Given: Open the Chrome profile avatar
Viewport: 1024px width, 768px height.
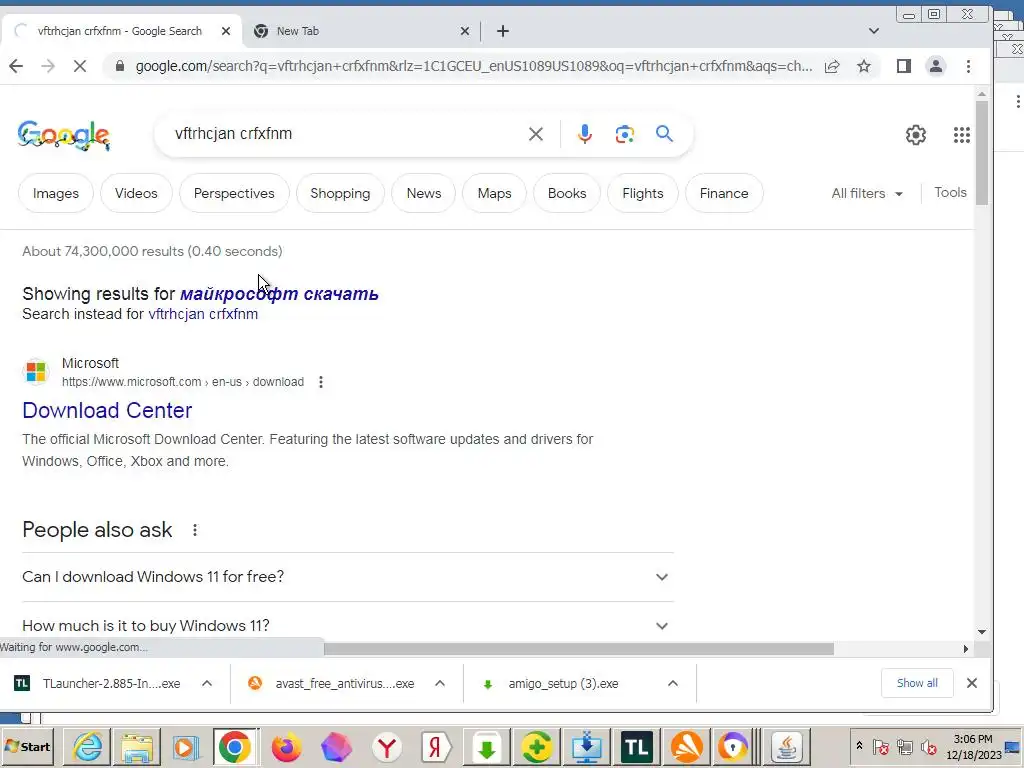Looking at the screenshot, I should 936,66.
